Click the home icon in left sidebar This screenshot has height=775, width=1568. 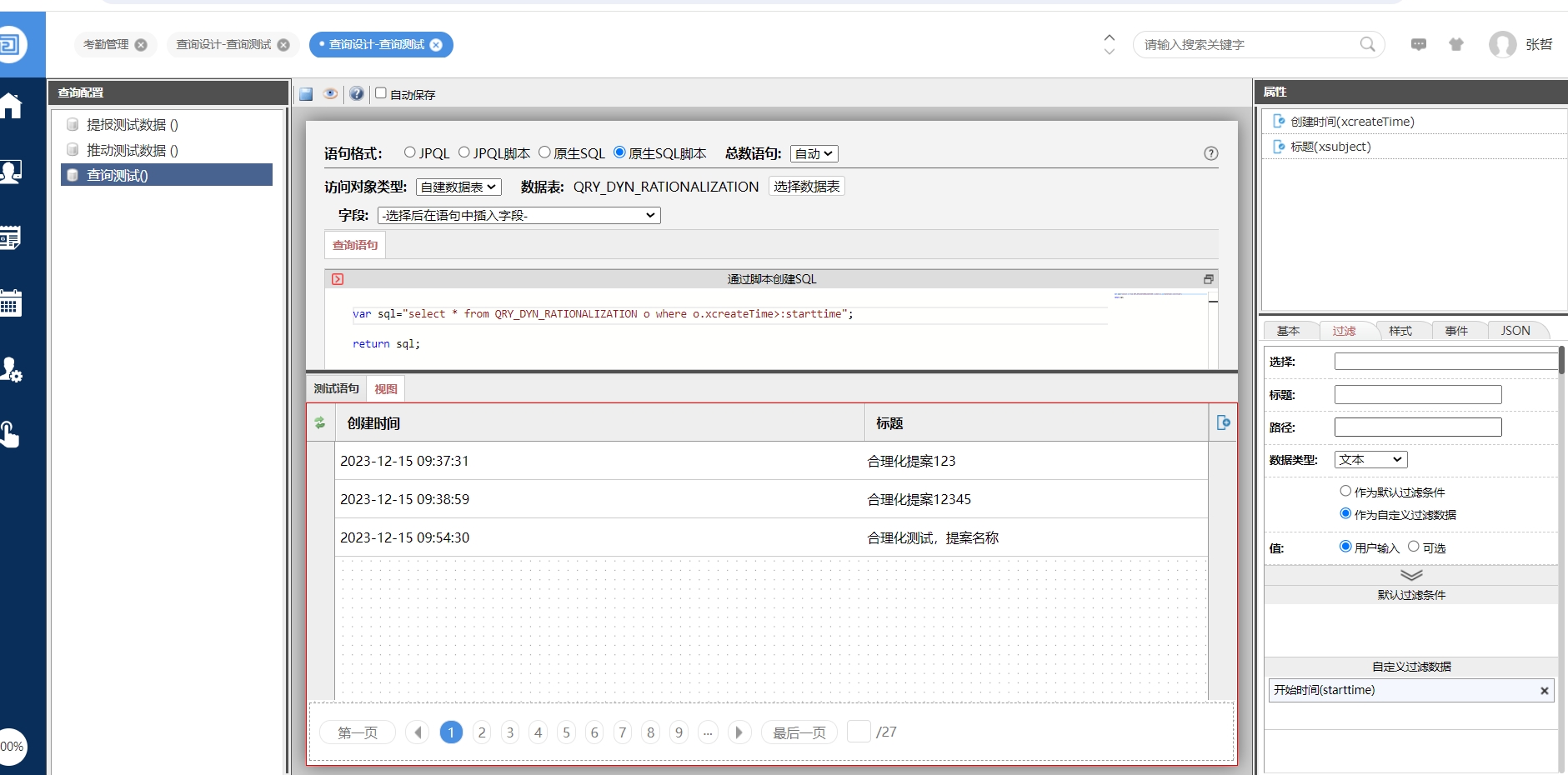pyautogui.click(x=12, y=107)
